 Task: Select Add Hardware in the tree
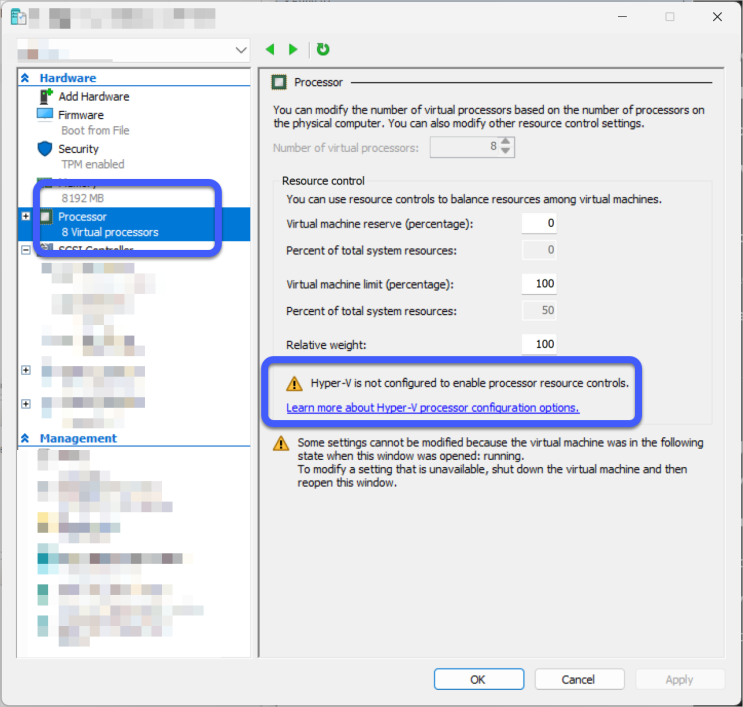pyautogui.click(x=94, y=97)
